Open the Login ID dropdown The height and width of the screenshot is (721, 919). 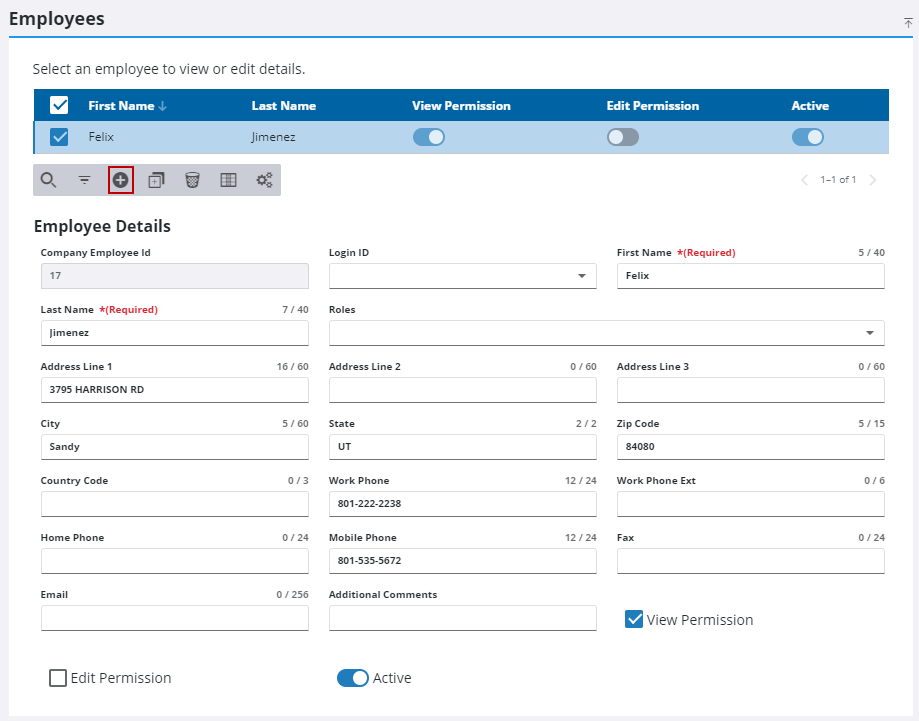click(x=462, y=276)
